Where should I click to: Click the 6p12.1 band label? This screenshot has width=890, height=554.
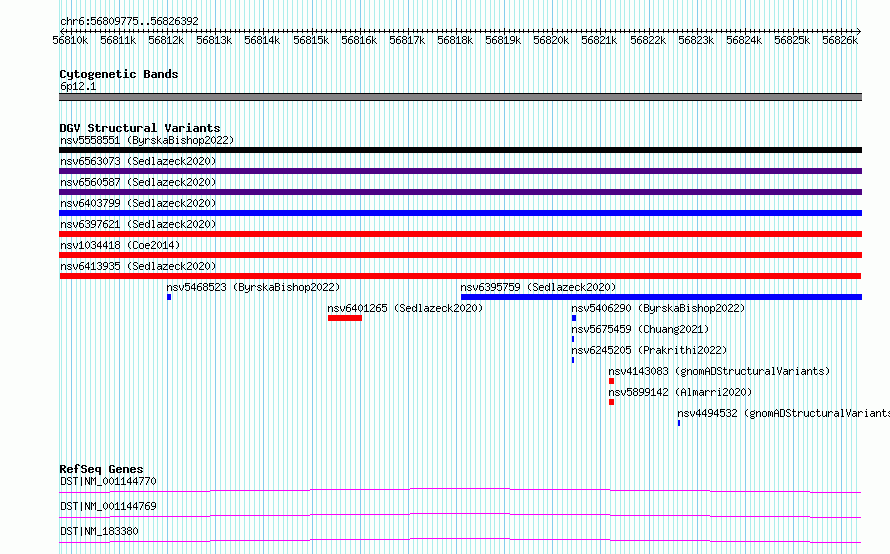point(78,87)
